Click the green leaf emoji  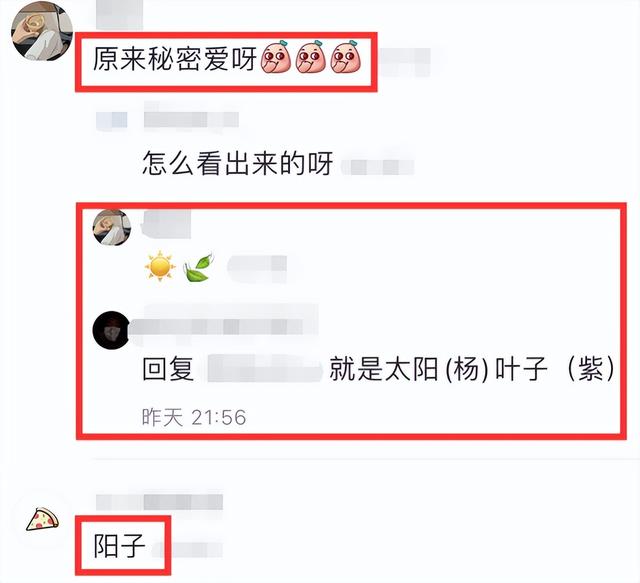198,268
